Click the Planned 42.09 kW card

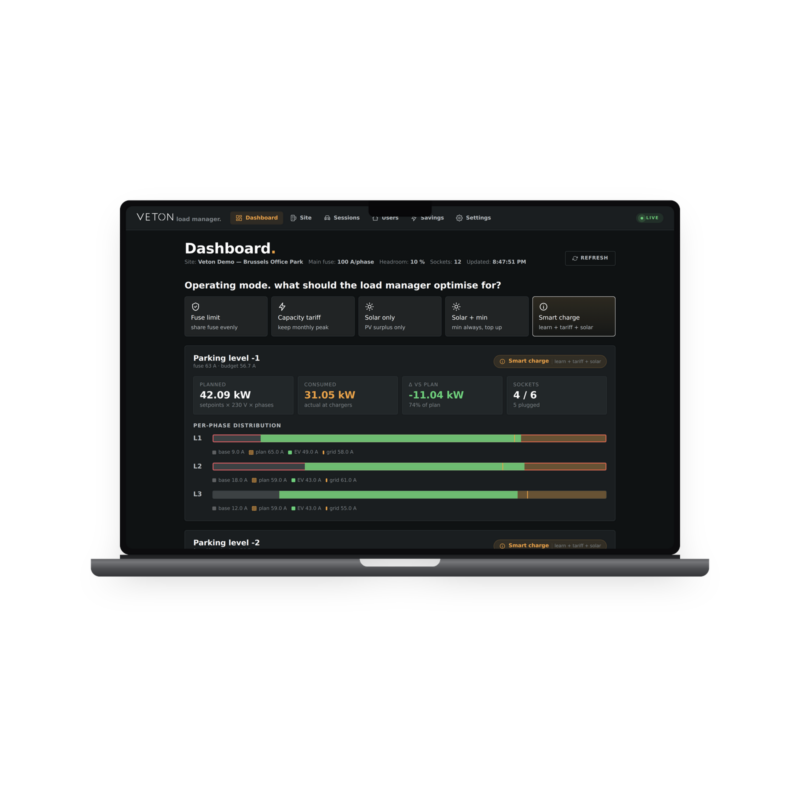[243, 395]
